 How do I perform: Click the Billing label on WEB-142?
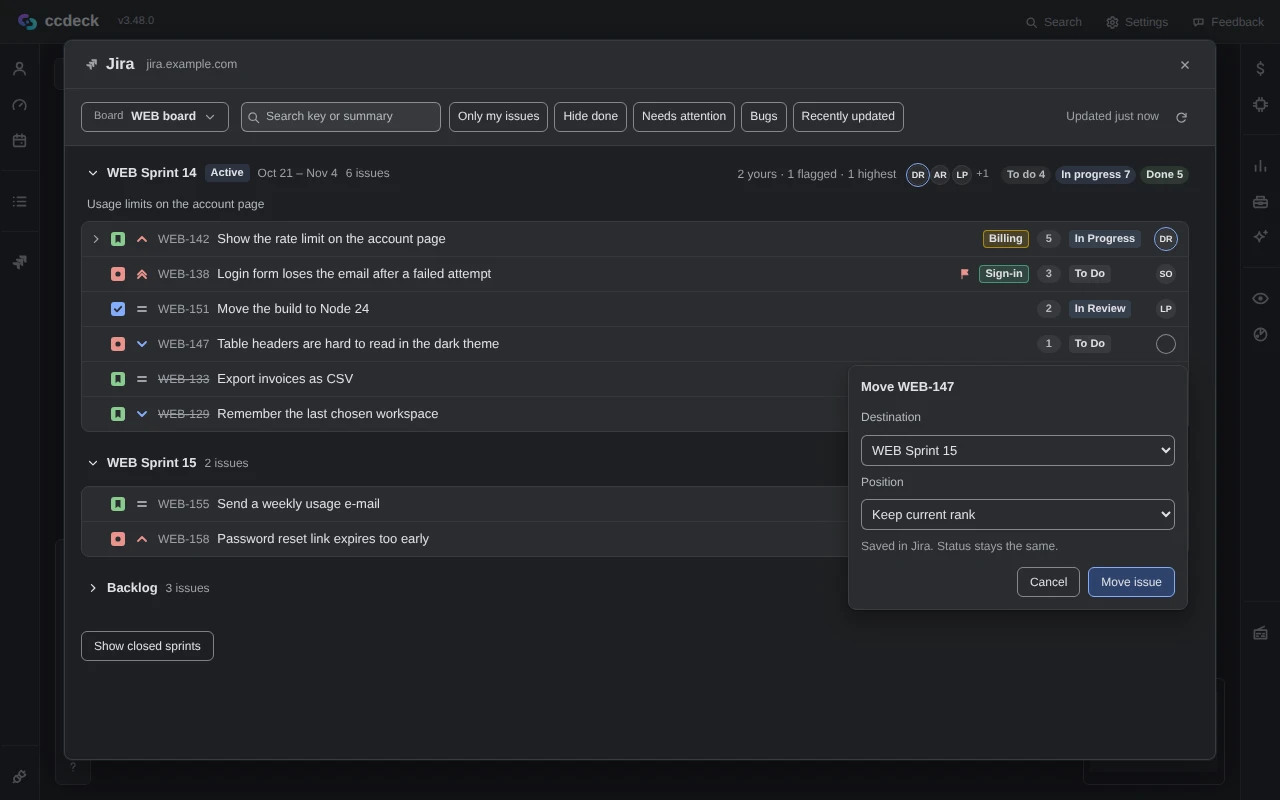coord(1005,239)
